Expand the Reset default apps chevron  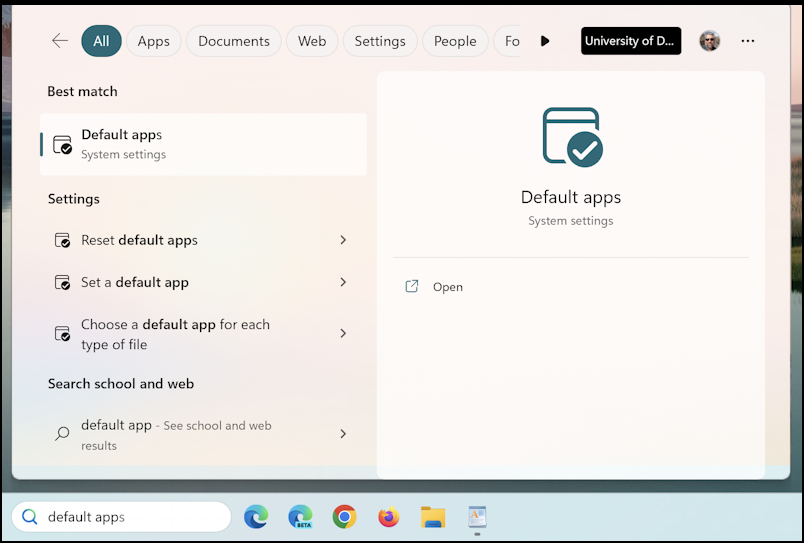point(343,240)
